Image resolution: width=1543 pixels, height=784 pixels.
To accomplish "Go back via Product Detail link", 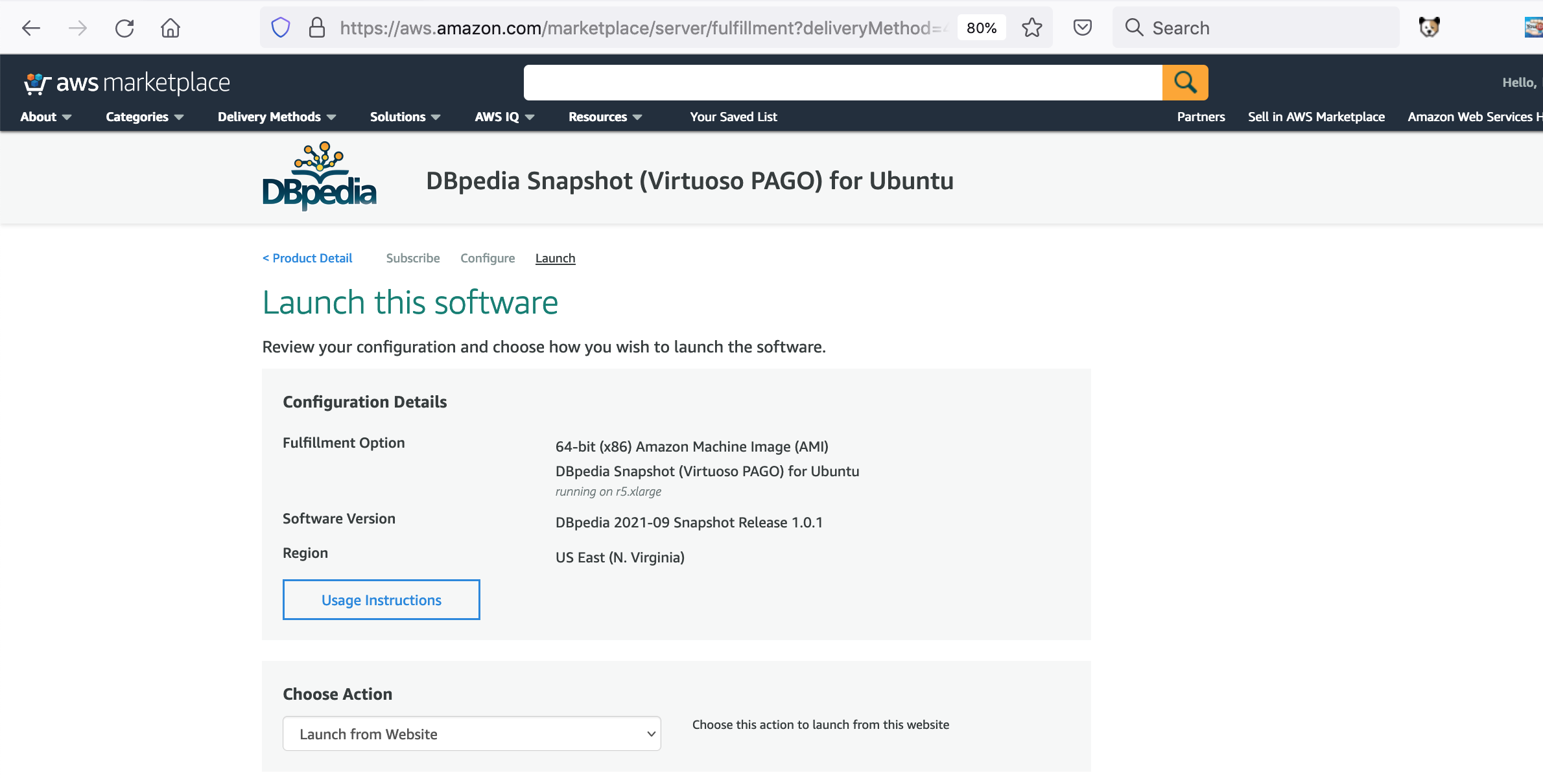I will coord(307,258).
